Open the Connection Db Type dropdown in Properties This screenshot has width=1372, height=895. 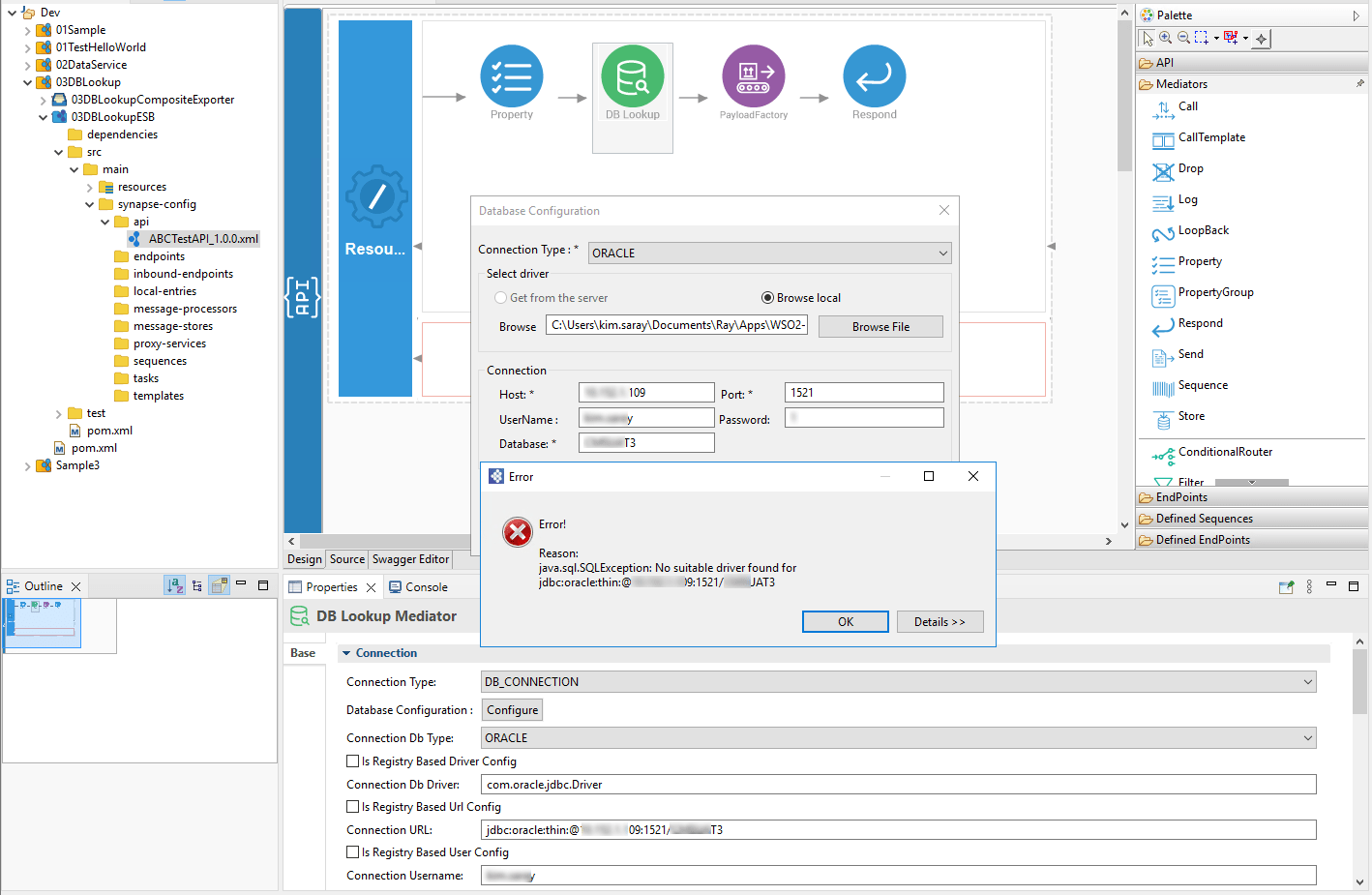896,737
